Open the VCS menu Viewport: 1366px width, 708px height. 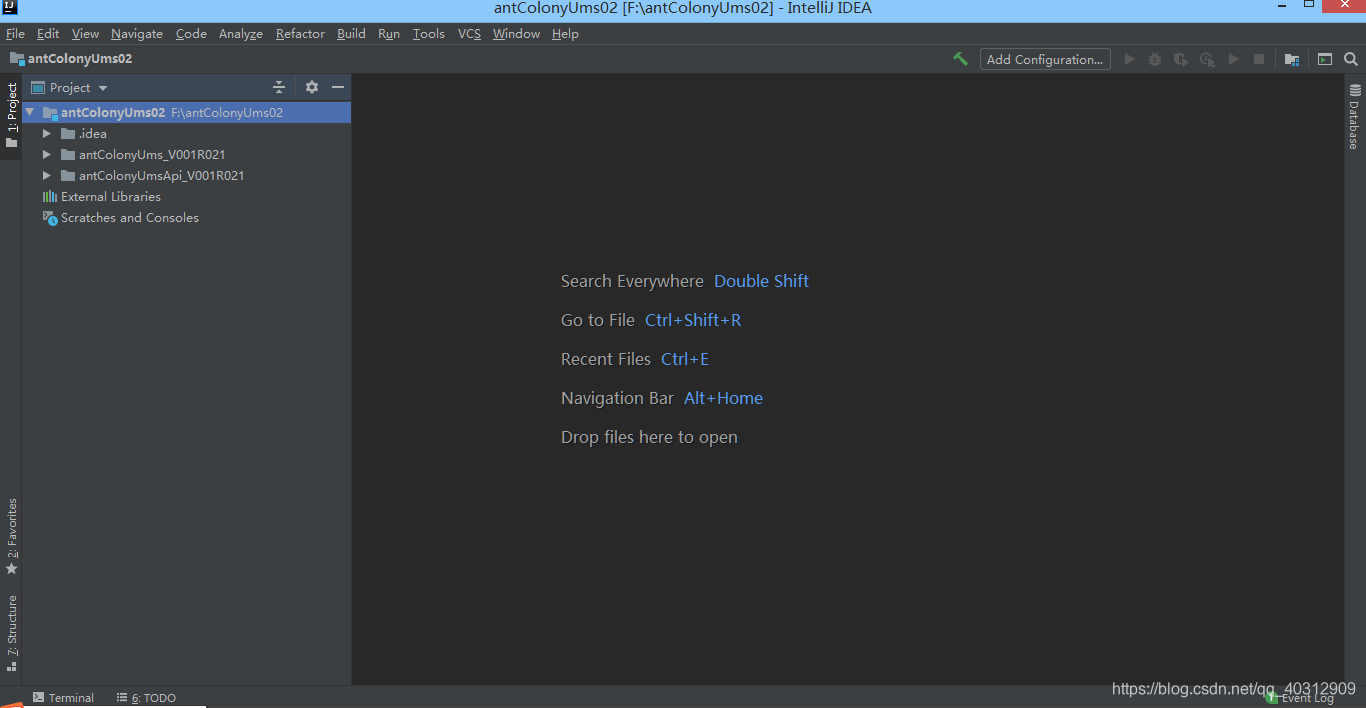[469, 34]
